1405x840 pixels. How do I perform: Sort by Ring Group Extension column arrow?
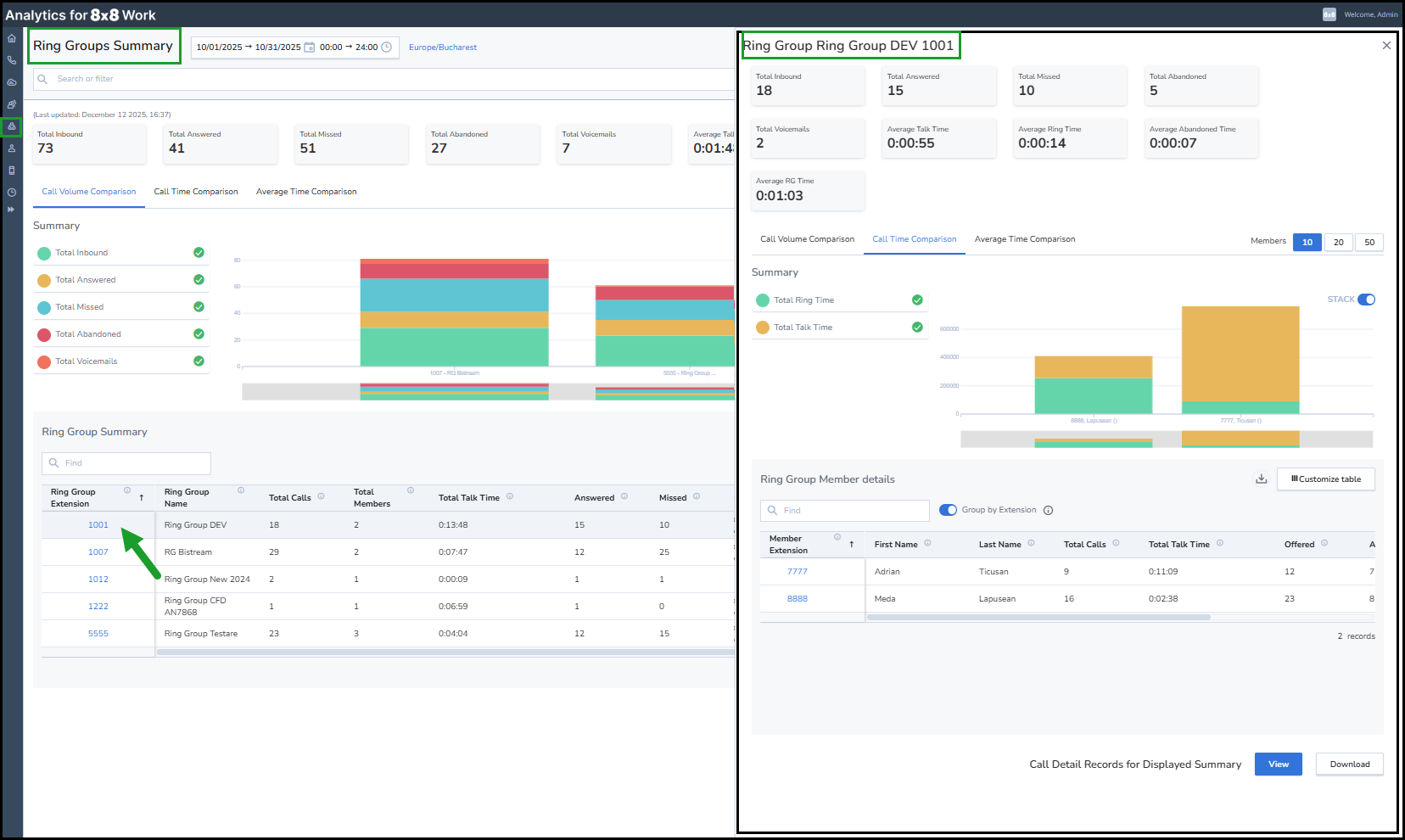tap(141, 498)
